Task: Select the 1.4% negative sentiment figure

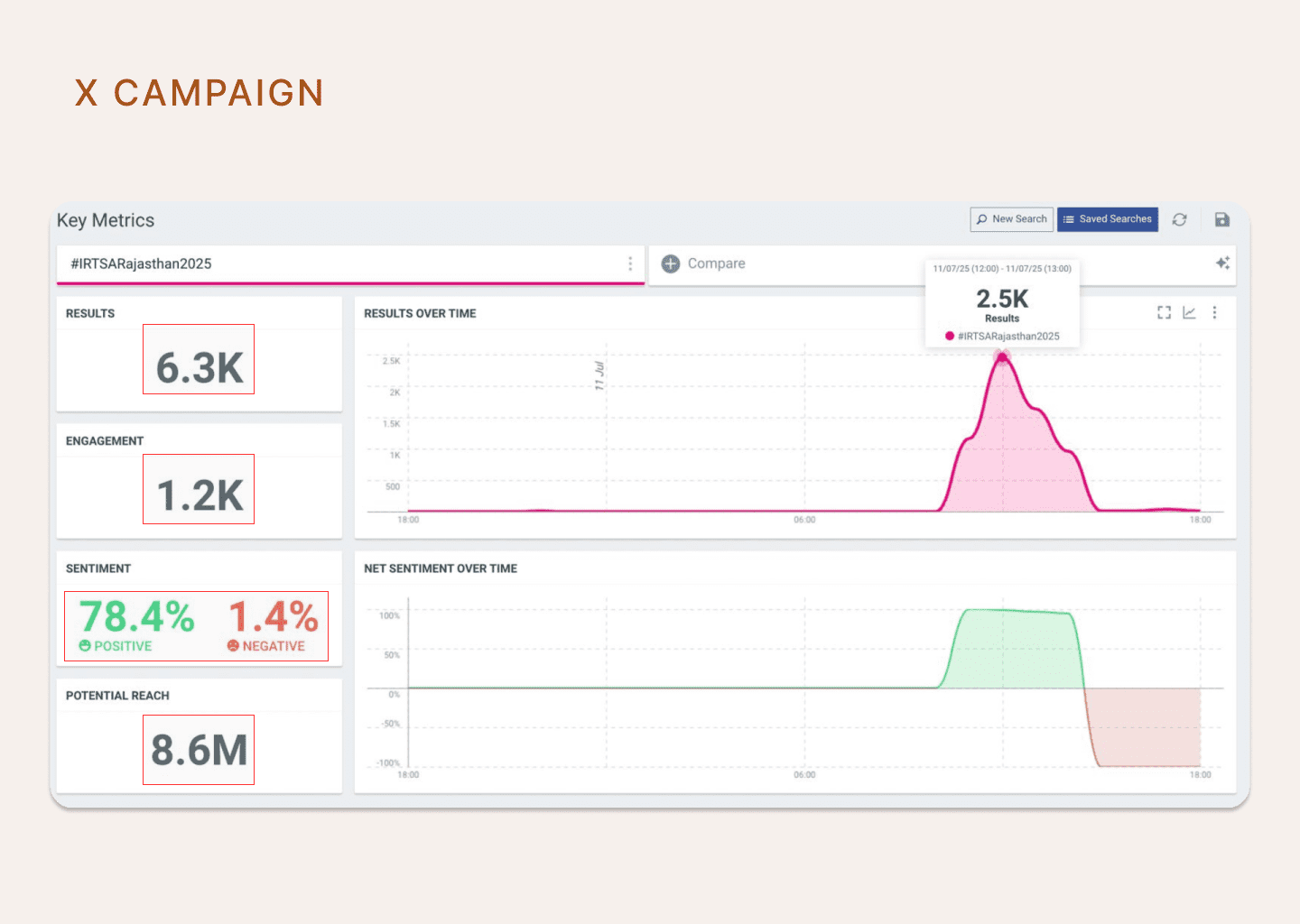Action: (x=273, y=617)
